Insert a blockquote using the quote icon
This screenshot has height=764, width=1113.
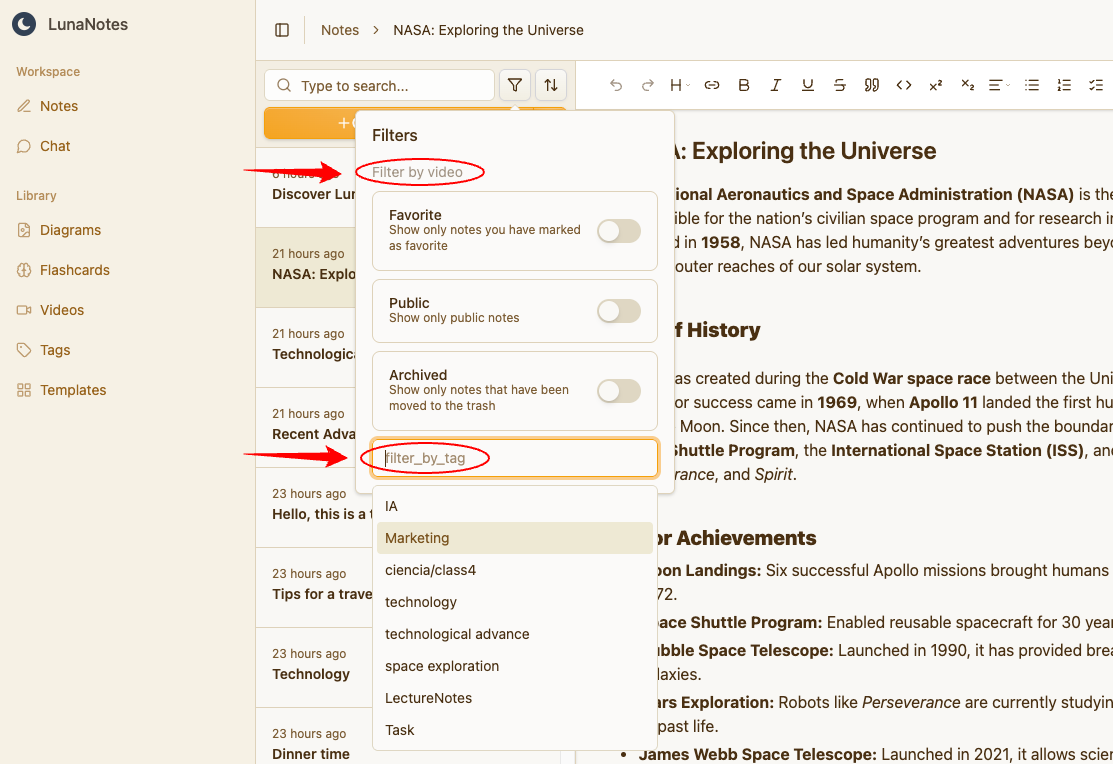(872, 85)
